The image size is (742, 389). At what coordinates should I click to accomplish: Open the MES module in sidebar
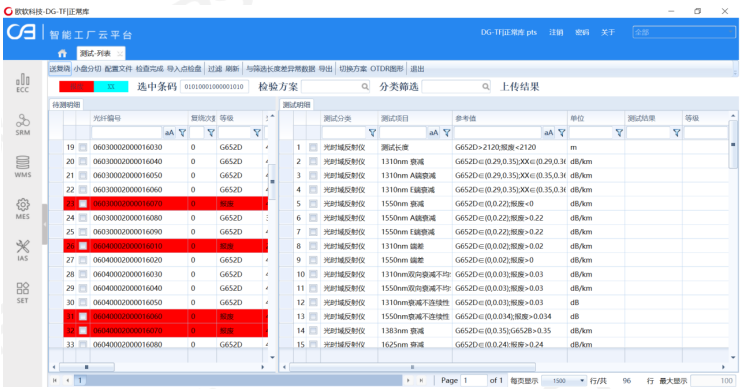coord(23,209)
